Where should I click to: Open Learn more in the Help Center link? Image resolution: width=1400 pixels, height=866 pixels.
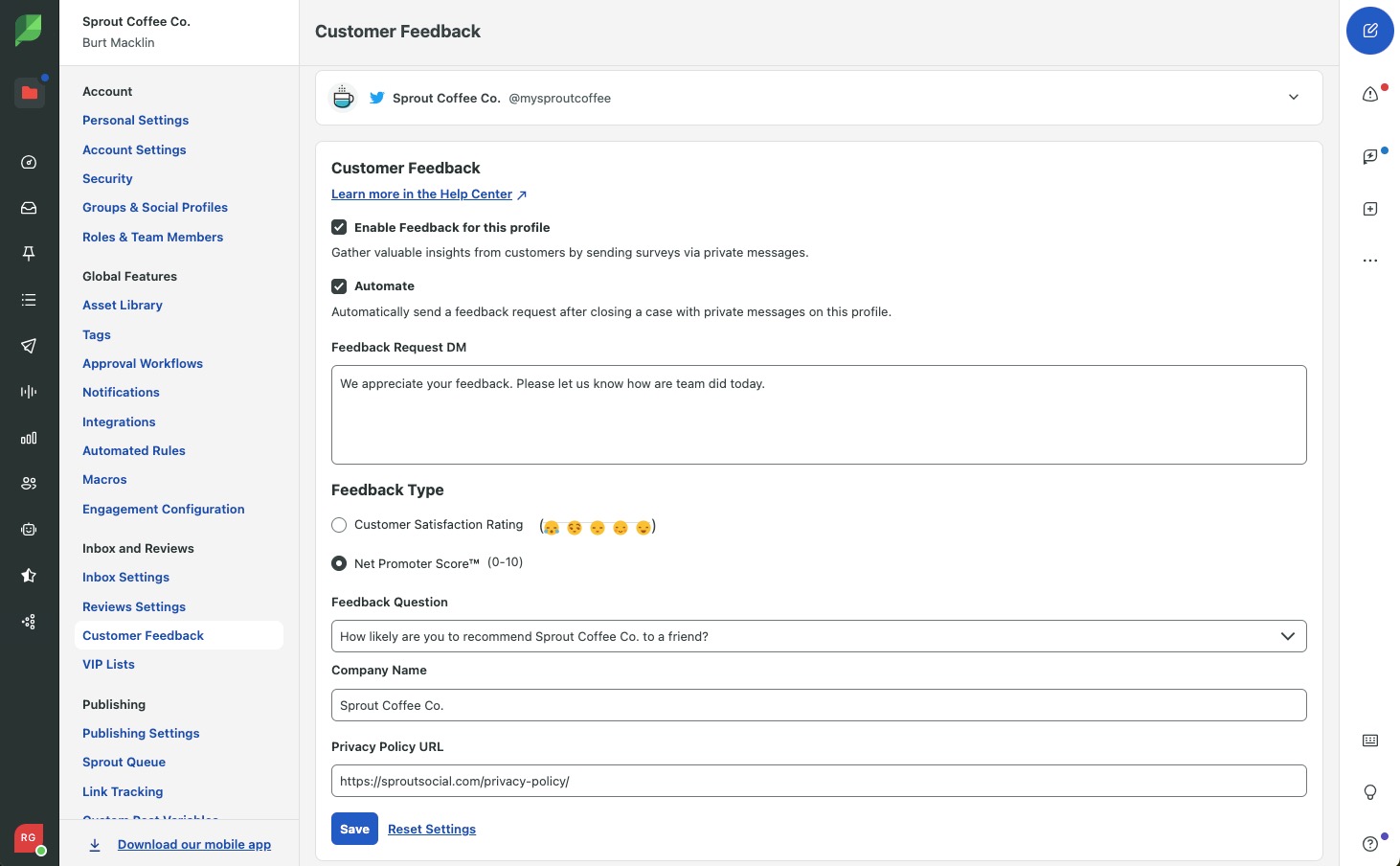428,194
